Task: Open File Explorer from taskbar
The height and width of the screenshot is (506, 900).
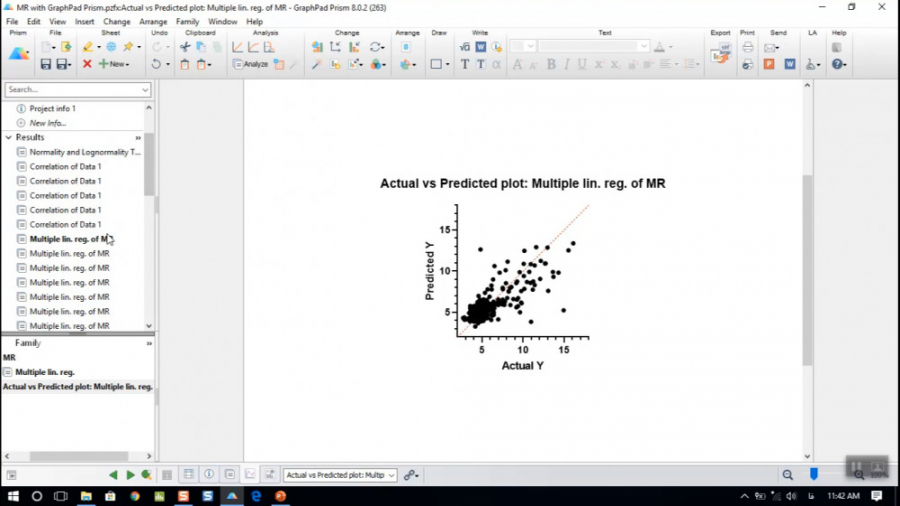Action: tap(86, 496)
